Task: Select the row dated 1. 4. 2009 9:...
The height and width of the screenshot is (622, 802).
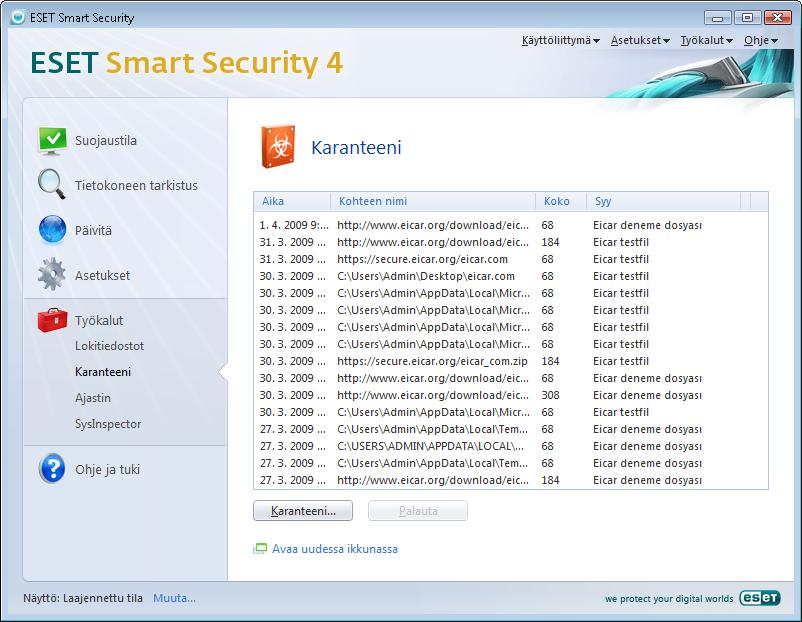Action: pyautogui.click(x=510, y=225)
